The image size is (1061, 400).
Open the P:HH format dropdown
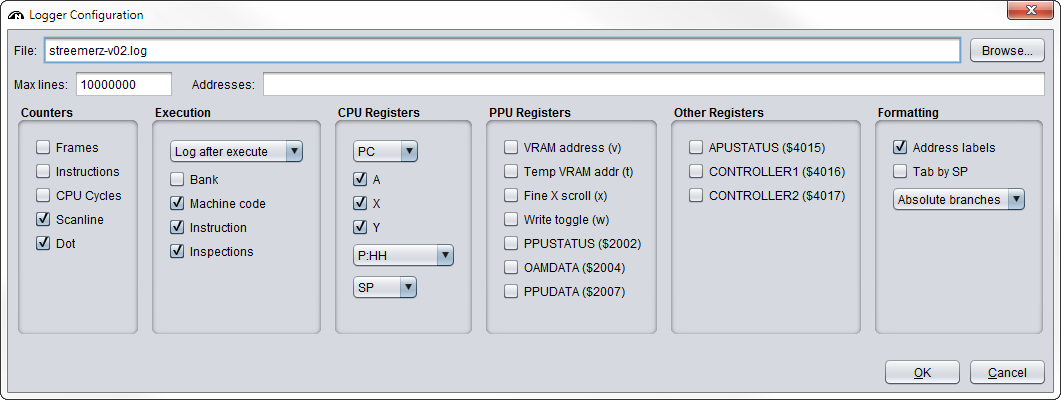click(403, 255)
